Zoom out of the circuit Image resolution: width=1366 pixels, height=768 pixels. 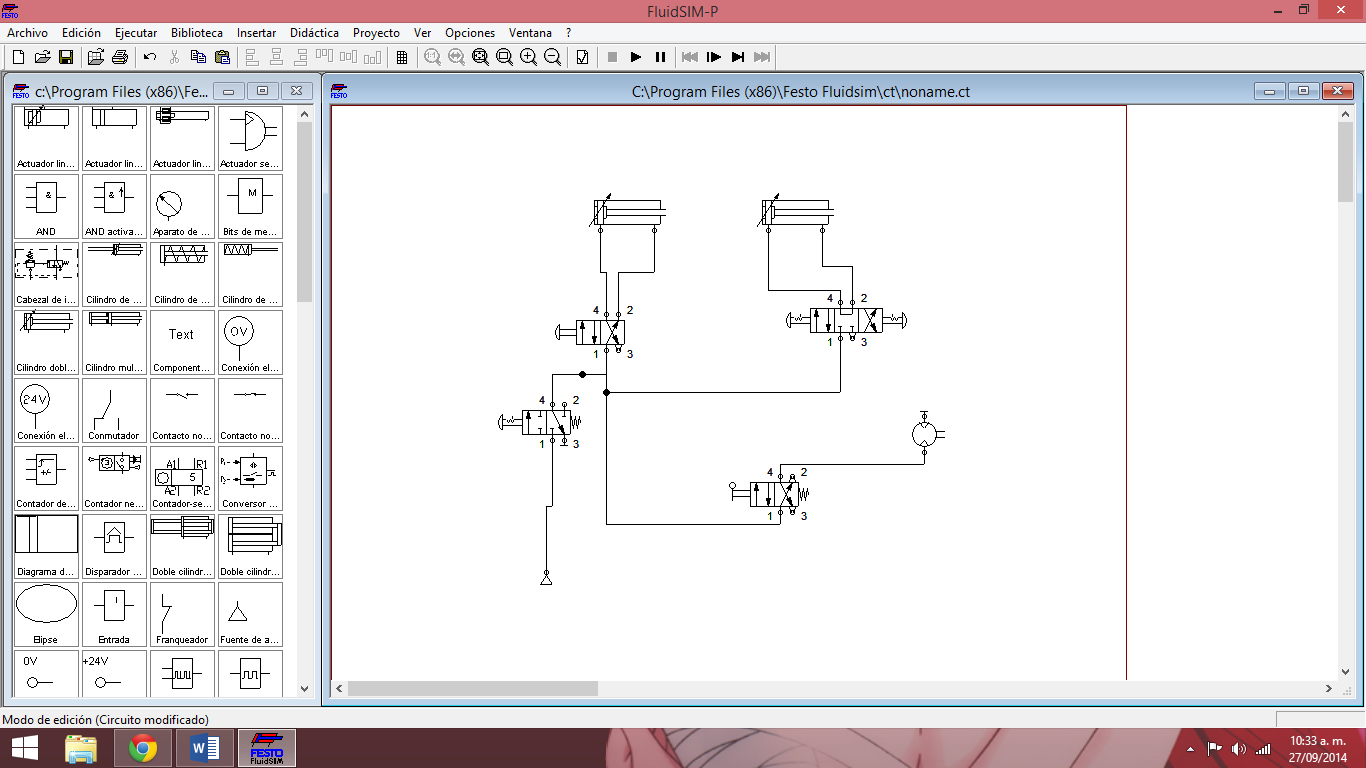(550, 57)
